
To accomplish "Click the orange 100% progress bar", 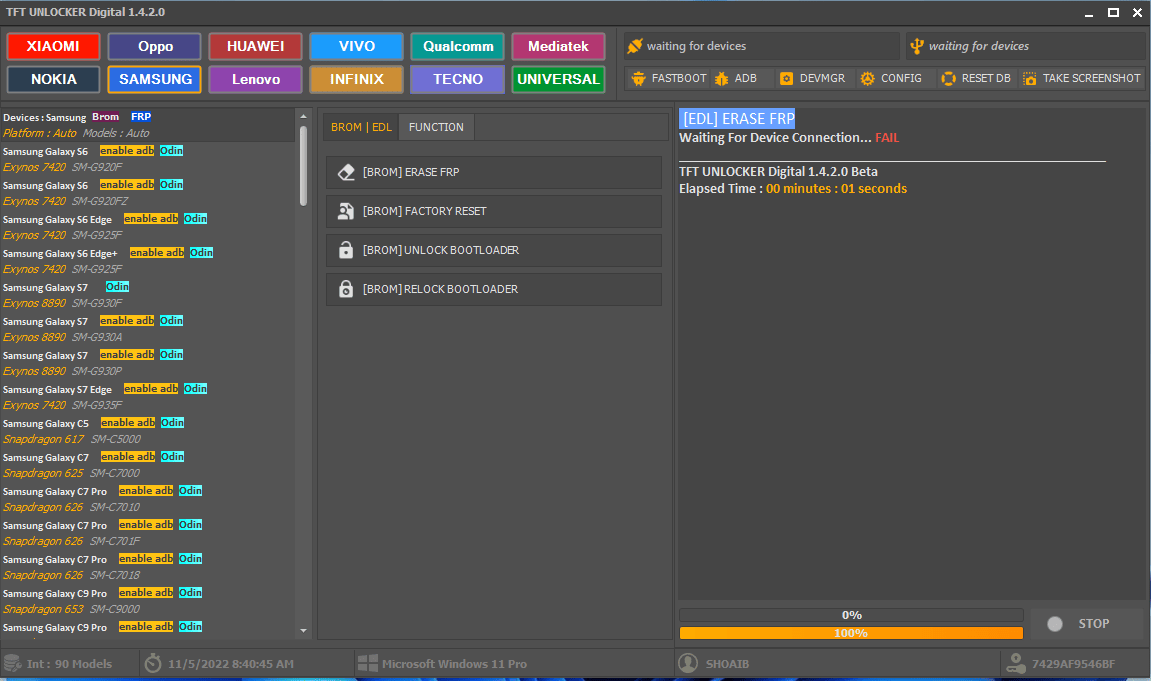I will tap(851, 632).
